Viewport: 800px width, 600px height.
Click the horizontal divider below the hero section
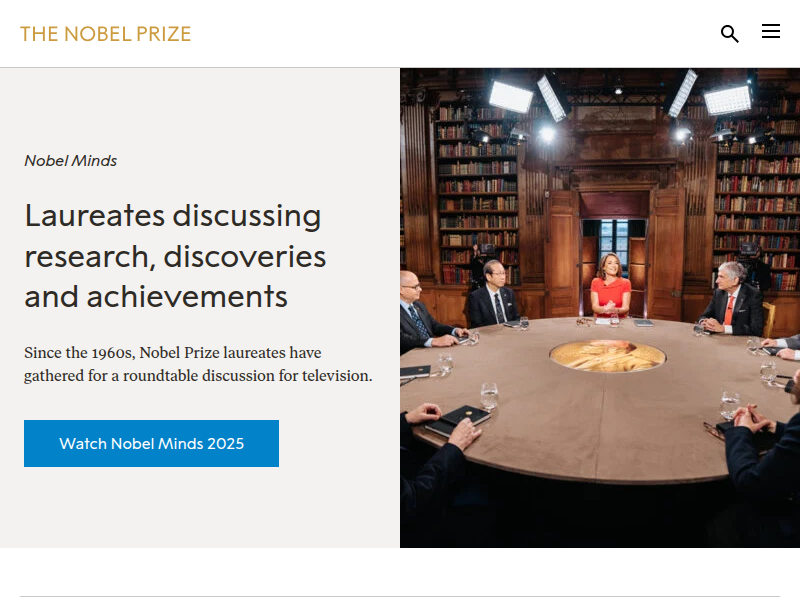pos(400,596)
